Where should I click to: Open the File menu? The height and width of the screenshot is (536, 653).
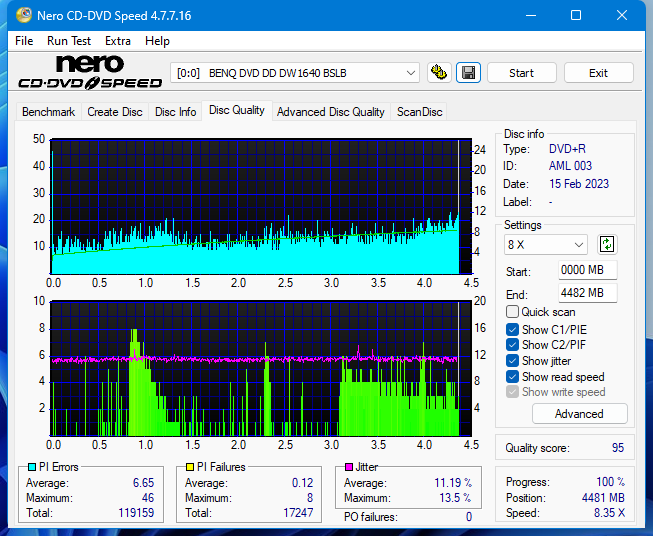(x=24, y=41)
